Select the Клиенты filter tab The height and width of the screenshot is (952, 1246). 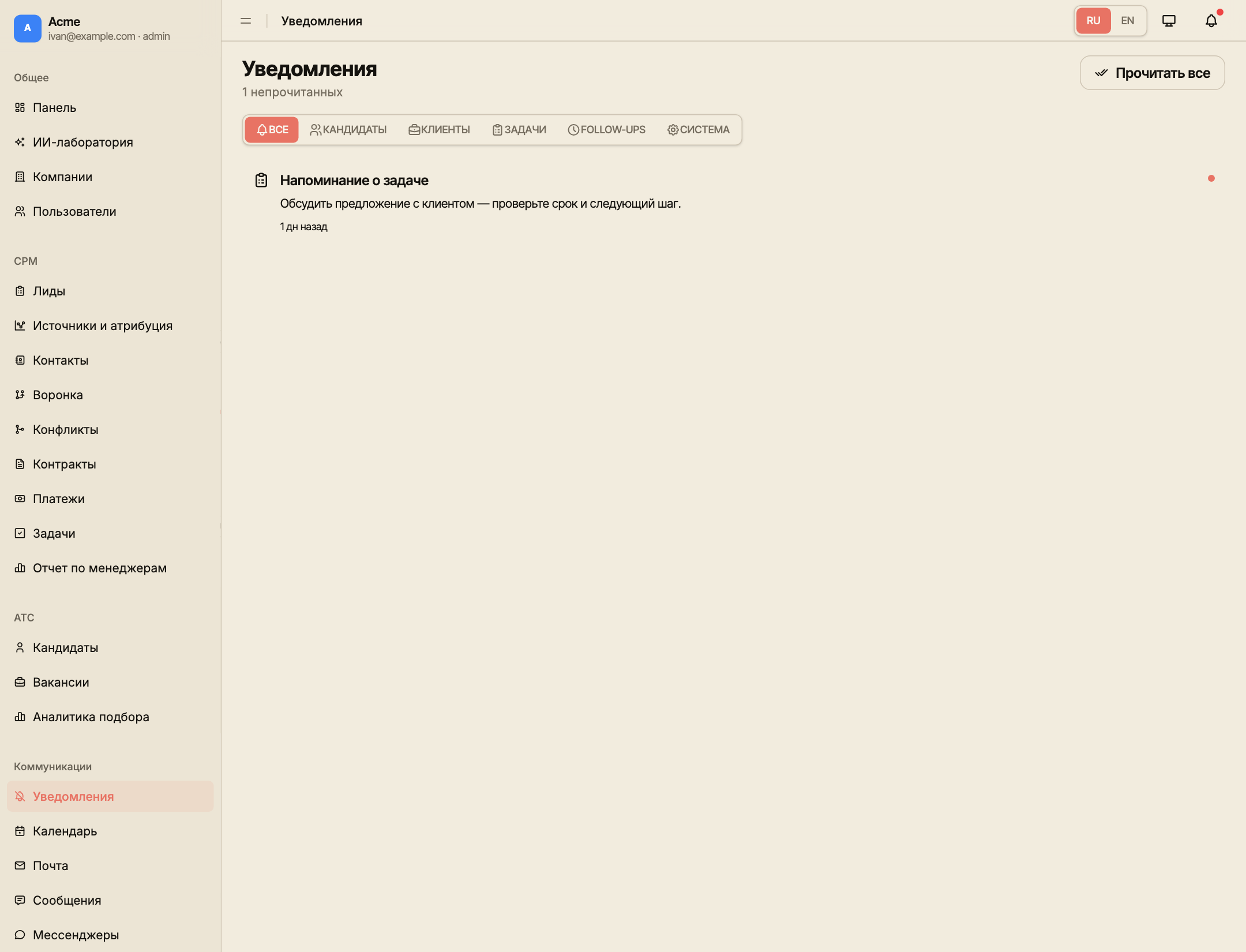[x=440, y=130]
